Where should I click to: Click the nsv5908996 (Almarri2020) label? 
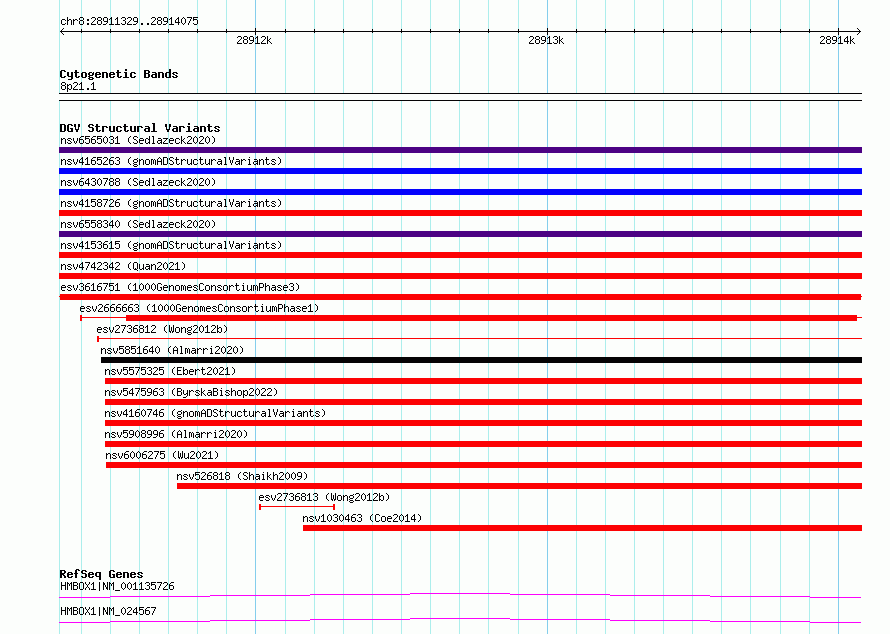click(176, 434)
